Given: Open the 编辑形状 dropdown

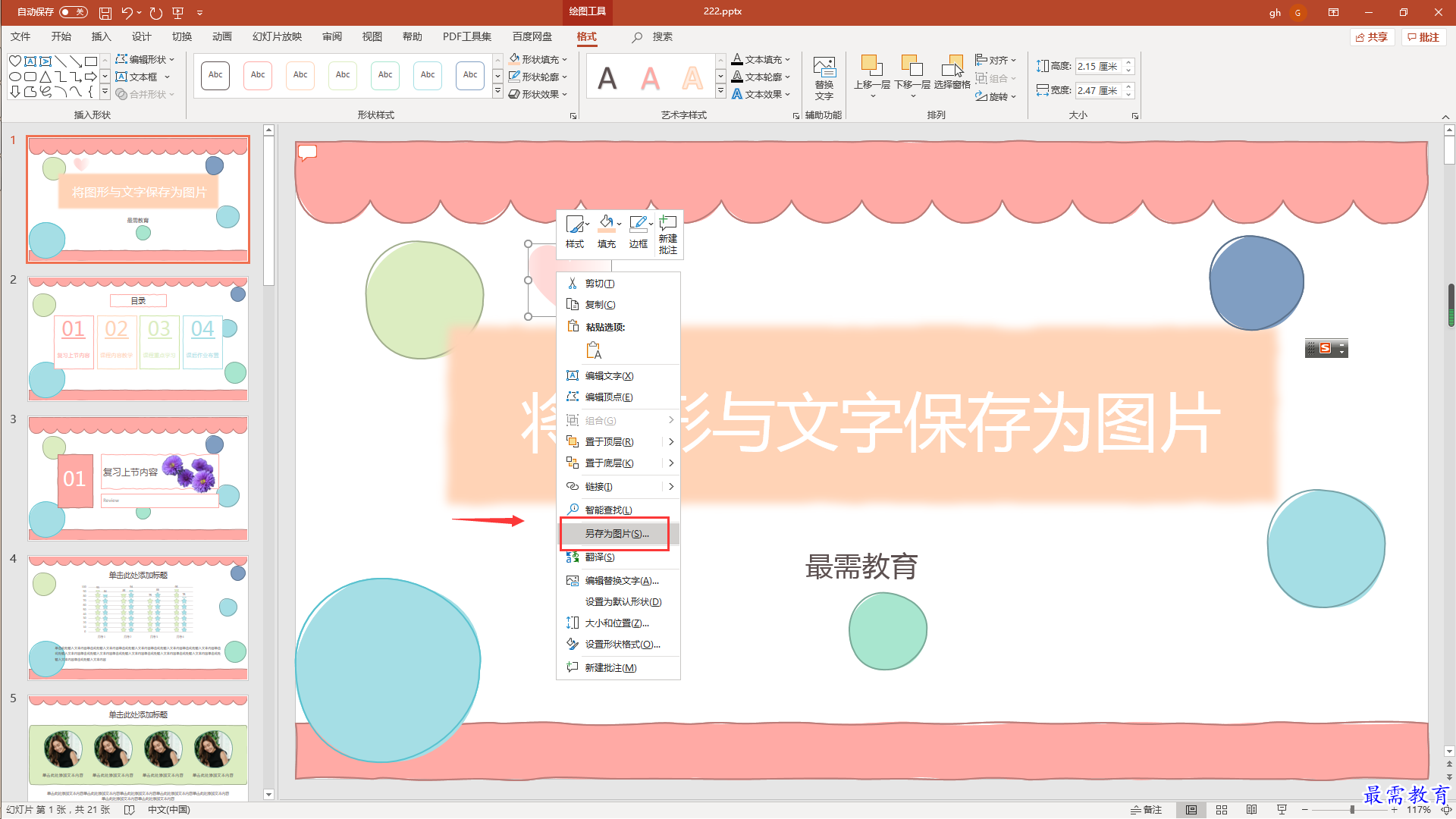Looking at the screenshot, I should pos(145,59).
